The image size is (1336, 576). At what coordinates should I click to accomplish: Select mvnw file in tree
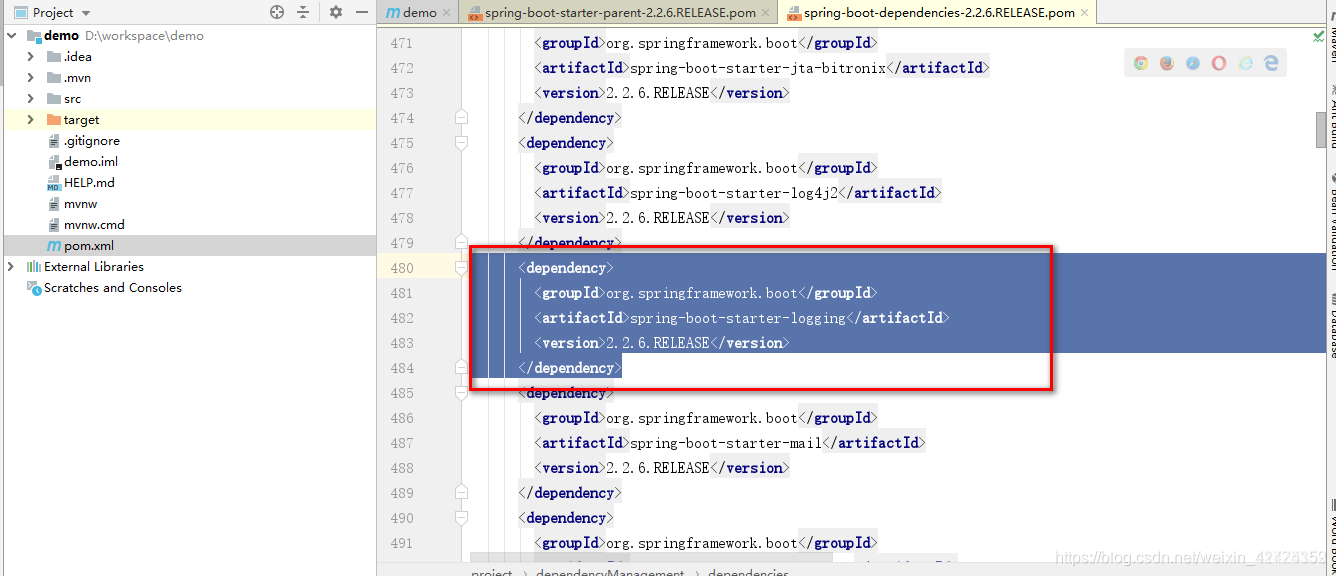[x=80, y=204]
